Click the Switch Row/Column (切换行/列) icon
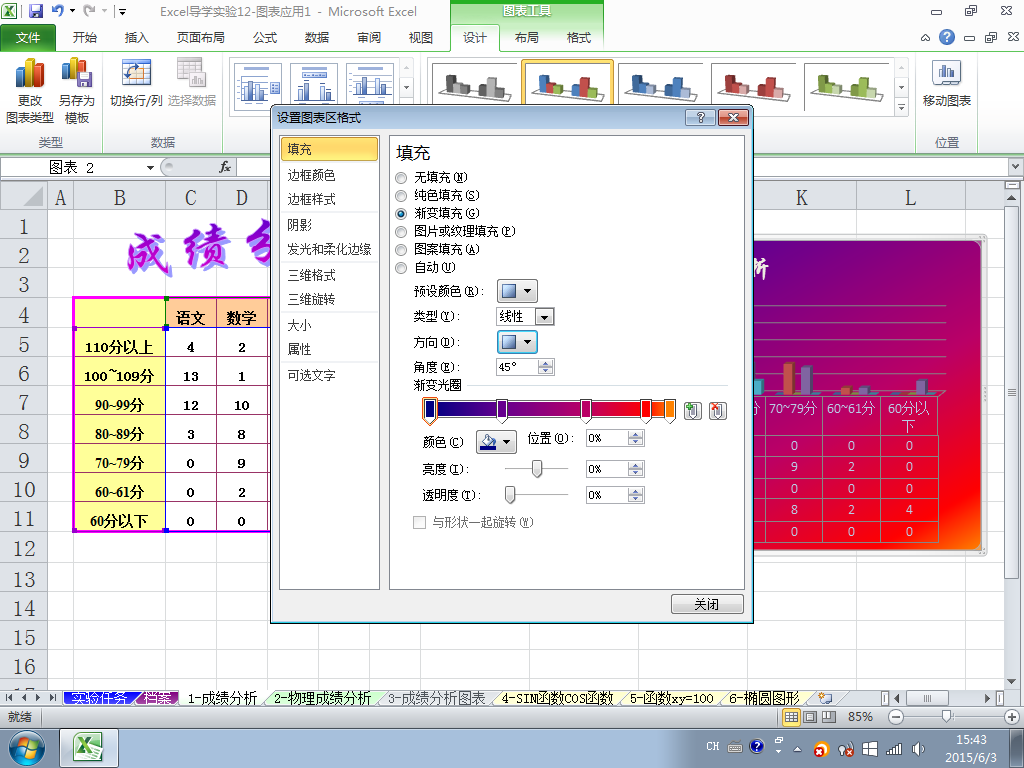This screenshot has height=768, width=1024. [136, 83]
